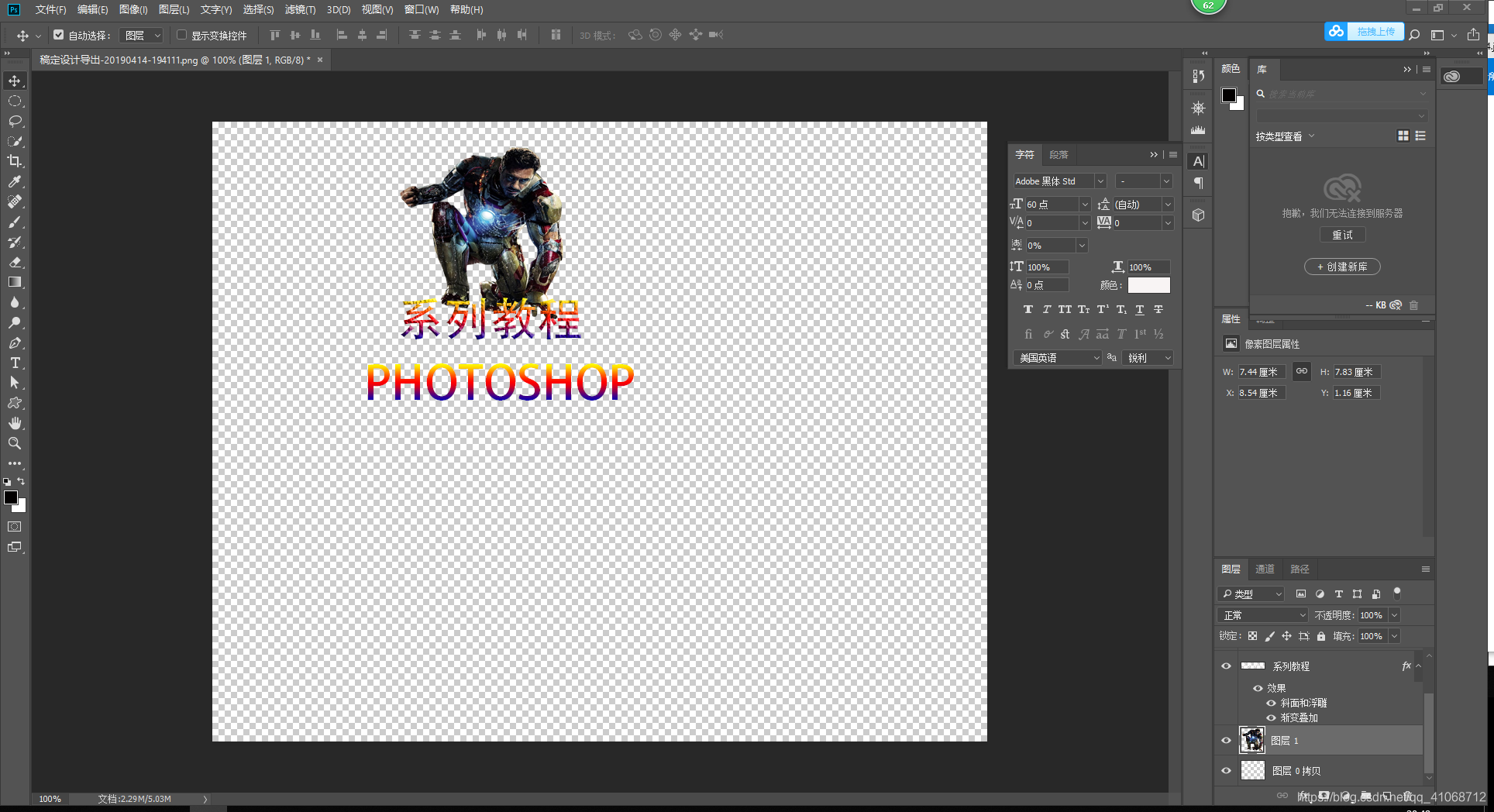Select the Dodge tool
Image resolution: width=1494 pixels, height=812 pixels.
[x=15, y=322]
